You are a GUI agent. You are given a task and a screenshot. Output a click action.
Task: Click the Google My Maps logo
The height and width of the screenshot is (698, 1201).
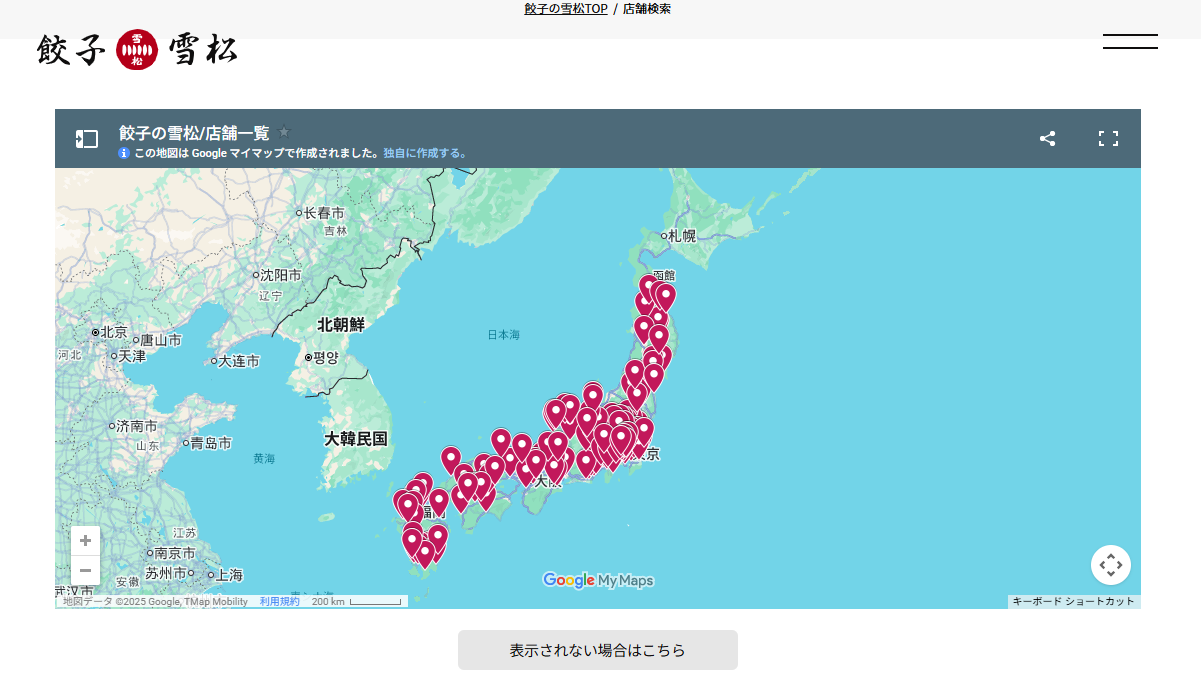tap(597, 580)
